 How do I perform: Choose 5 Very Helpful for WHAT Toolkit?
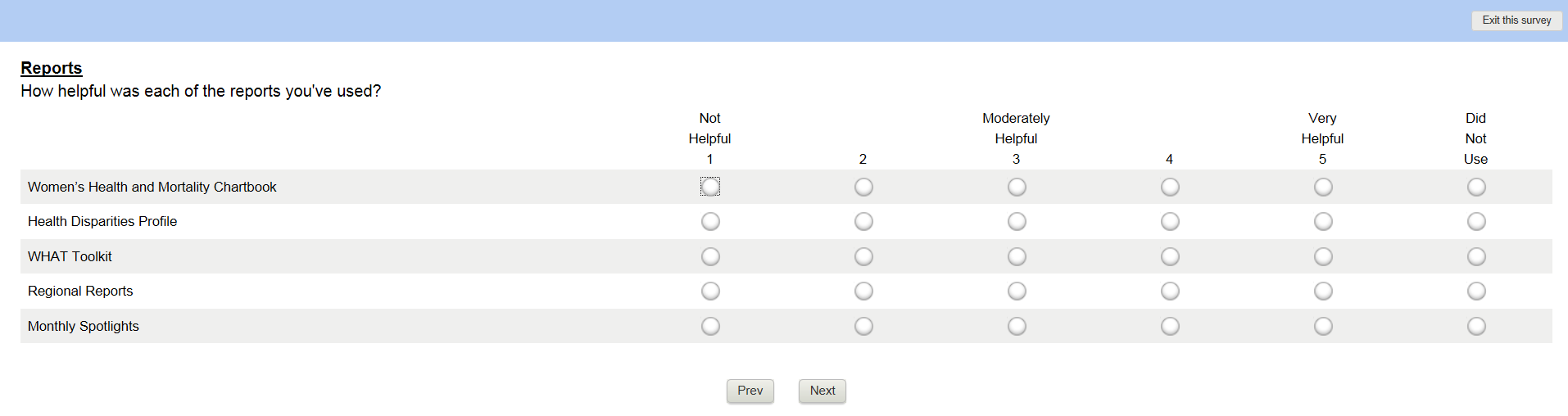coord(1323,256)
